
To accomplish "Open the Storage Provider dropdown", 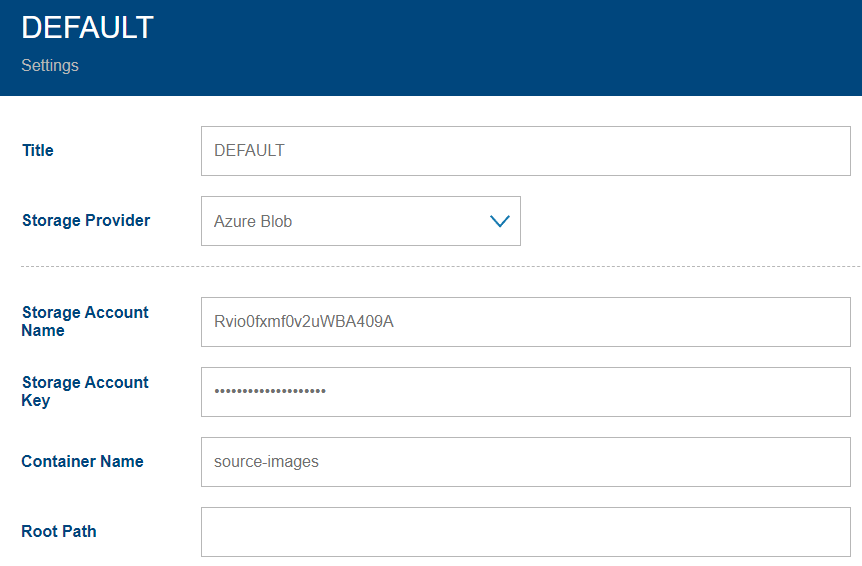I will [x=360, y=221].
